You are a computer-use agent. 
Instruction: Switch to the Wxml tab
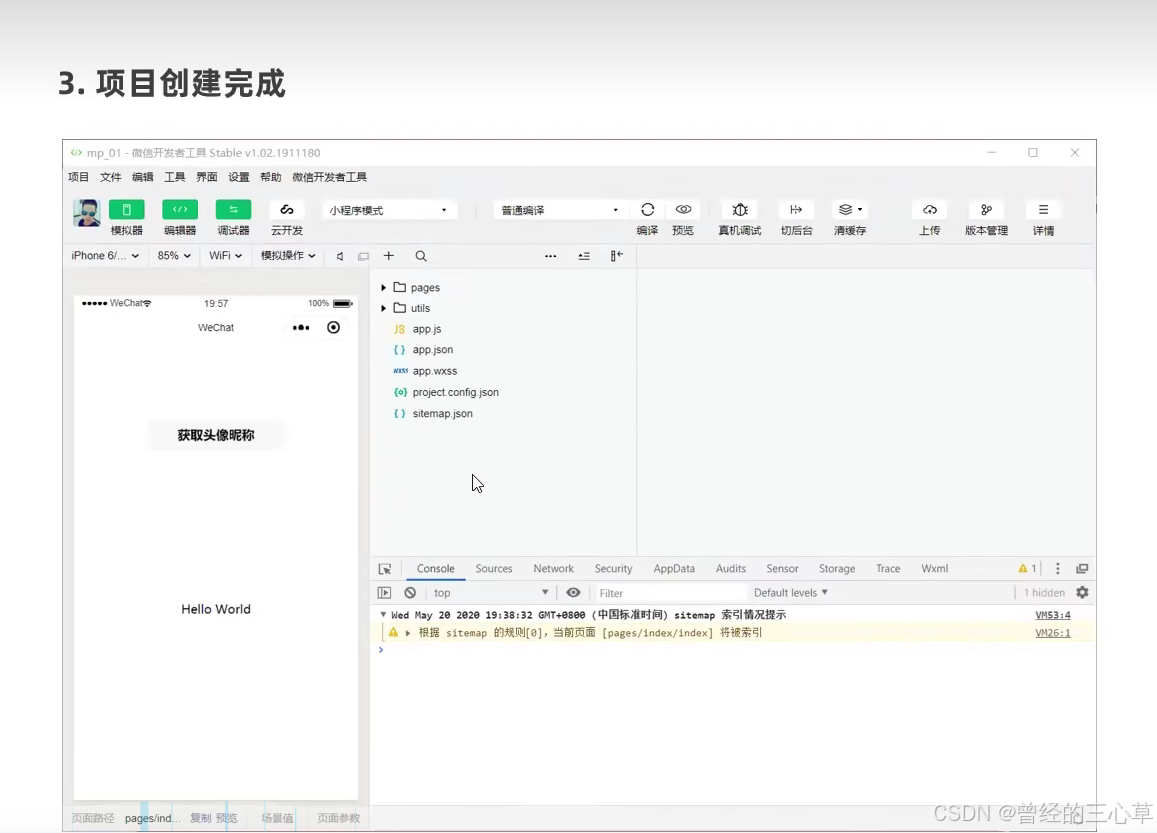tap(934, 569)
